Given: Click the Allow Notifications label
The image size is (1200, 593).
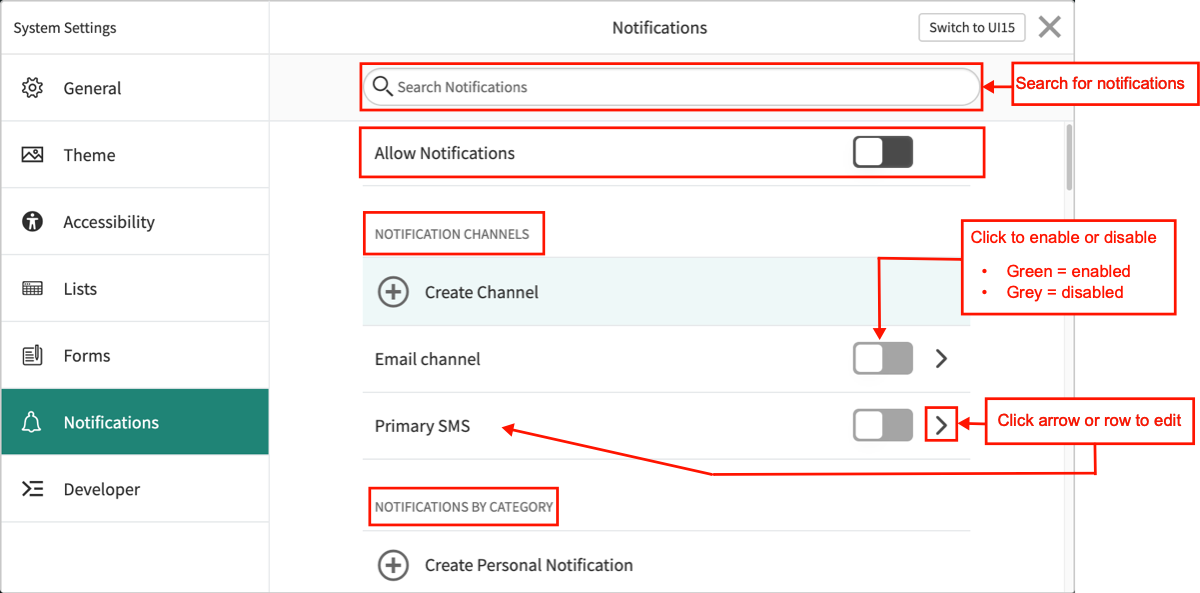Looking at the screenshot, I should point(444,153).
